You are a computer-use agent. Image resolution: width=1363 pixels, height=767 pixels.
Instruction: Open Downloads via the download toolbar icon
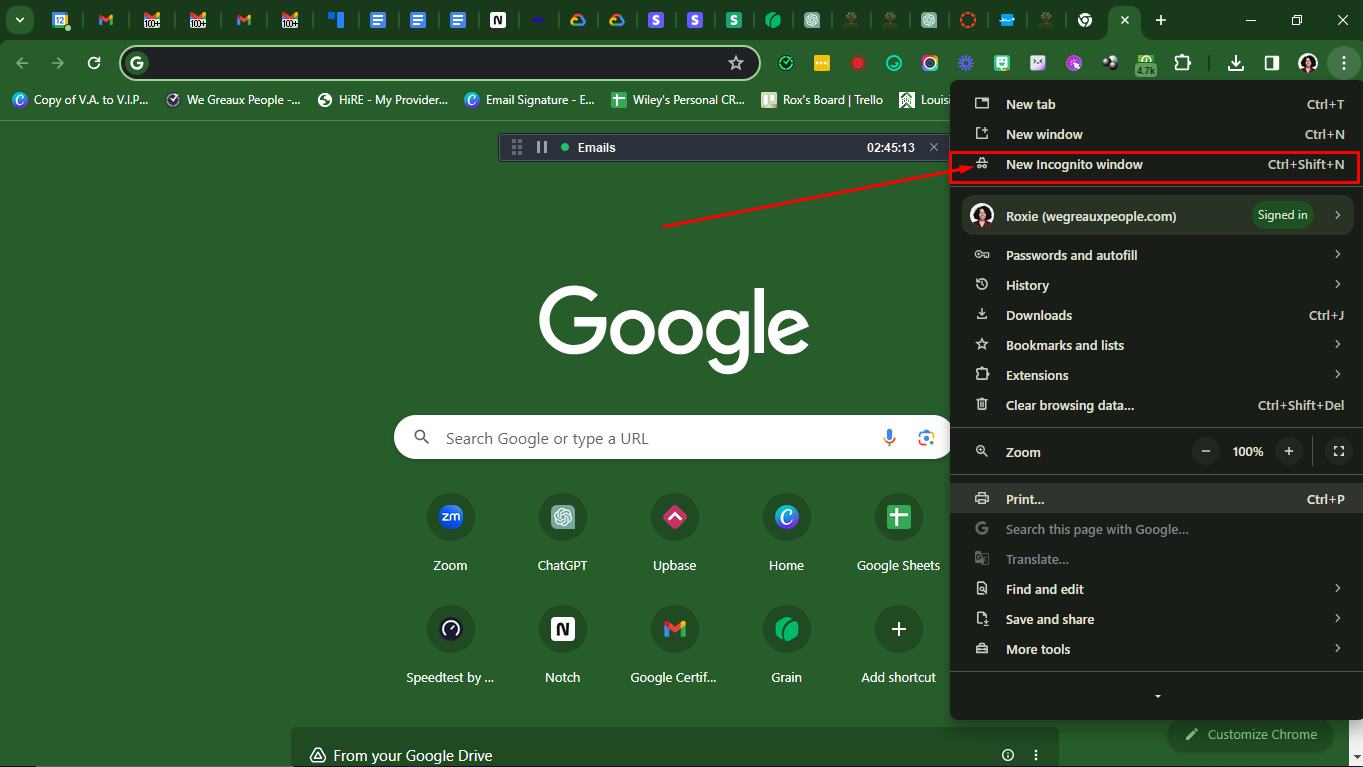click(x=1235, y=63)
